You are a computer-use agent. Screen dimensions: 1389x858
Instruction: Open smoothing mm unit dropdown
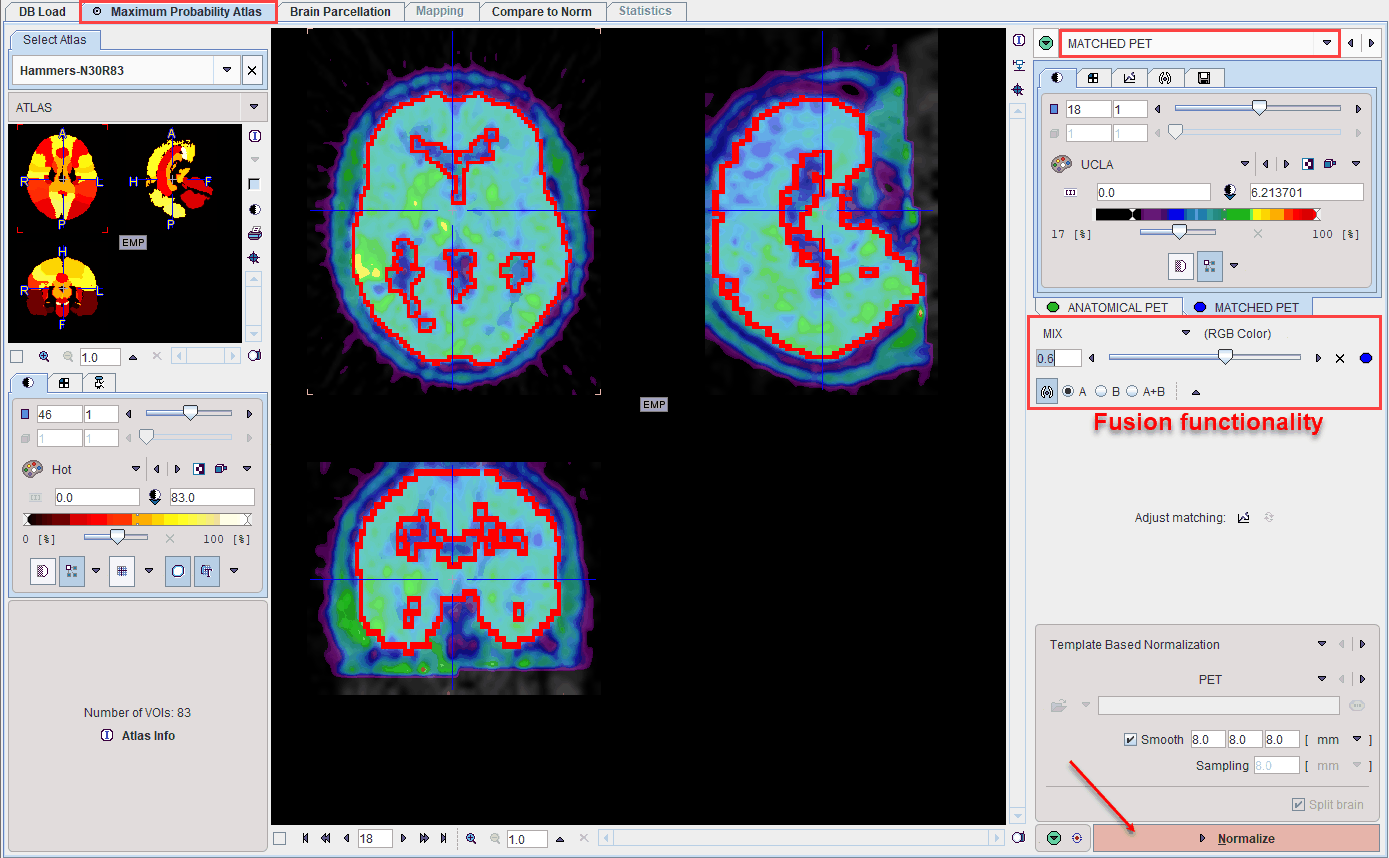(1357, 740)
